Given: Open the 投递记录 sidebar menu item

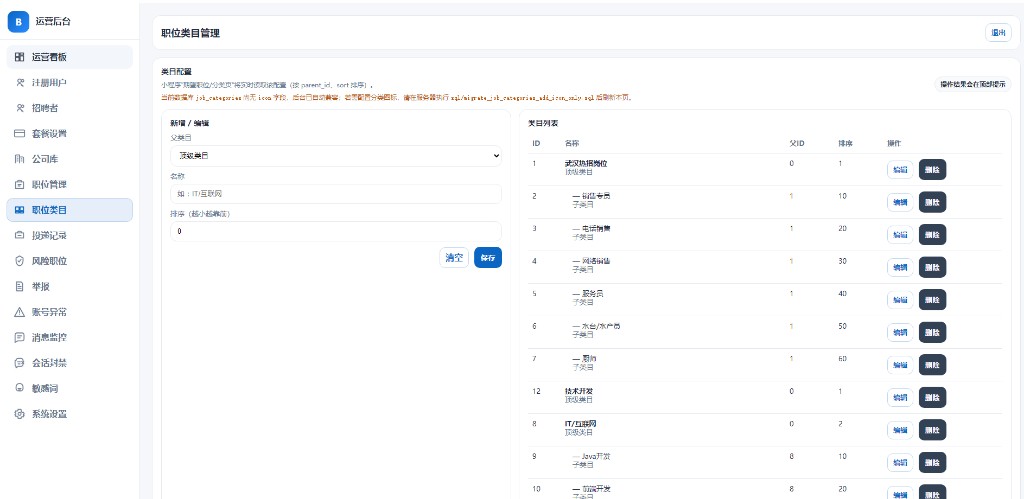Looking at the screenshot, I should (70, 235).
